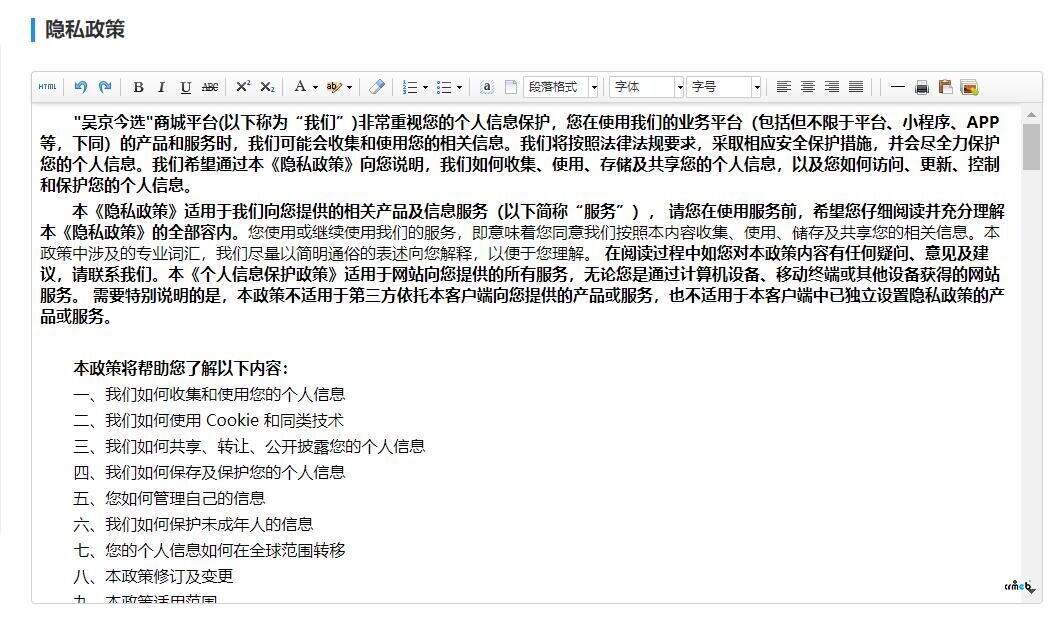This screenshot has height=619, width=1051.
Task: Insert a numbered list
Action: pyautogui.click(x=410, y=87)
